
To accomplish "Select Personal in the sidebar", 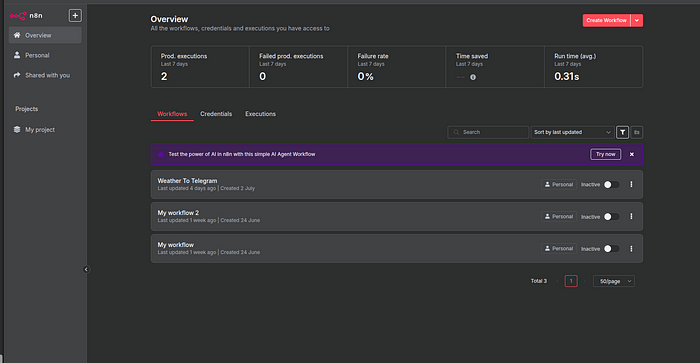I will tap(45, 55).
